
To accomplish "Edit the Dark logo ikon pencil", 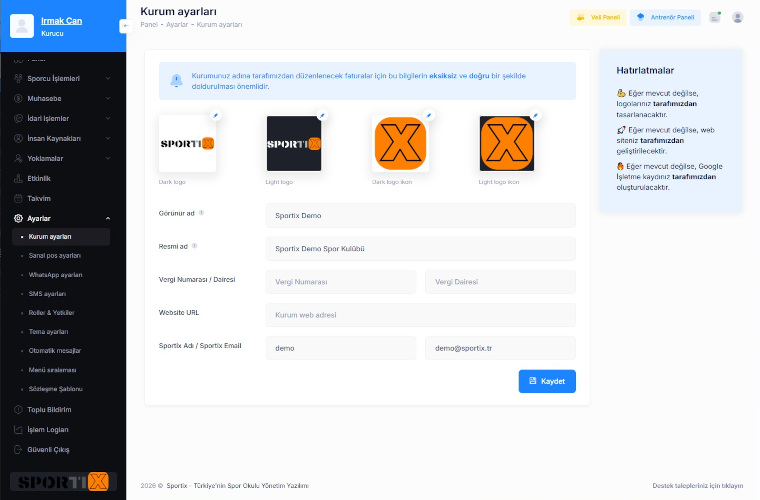I will coord(428,115).
